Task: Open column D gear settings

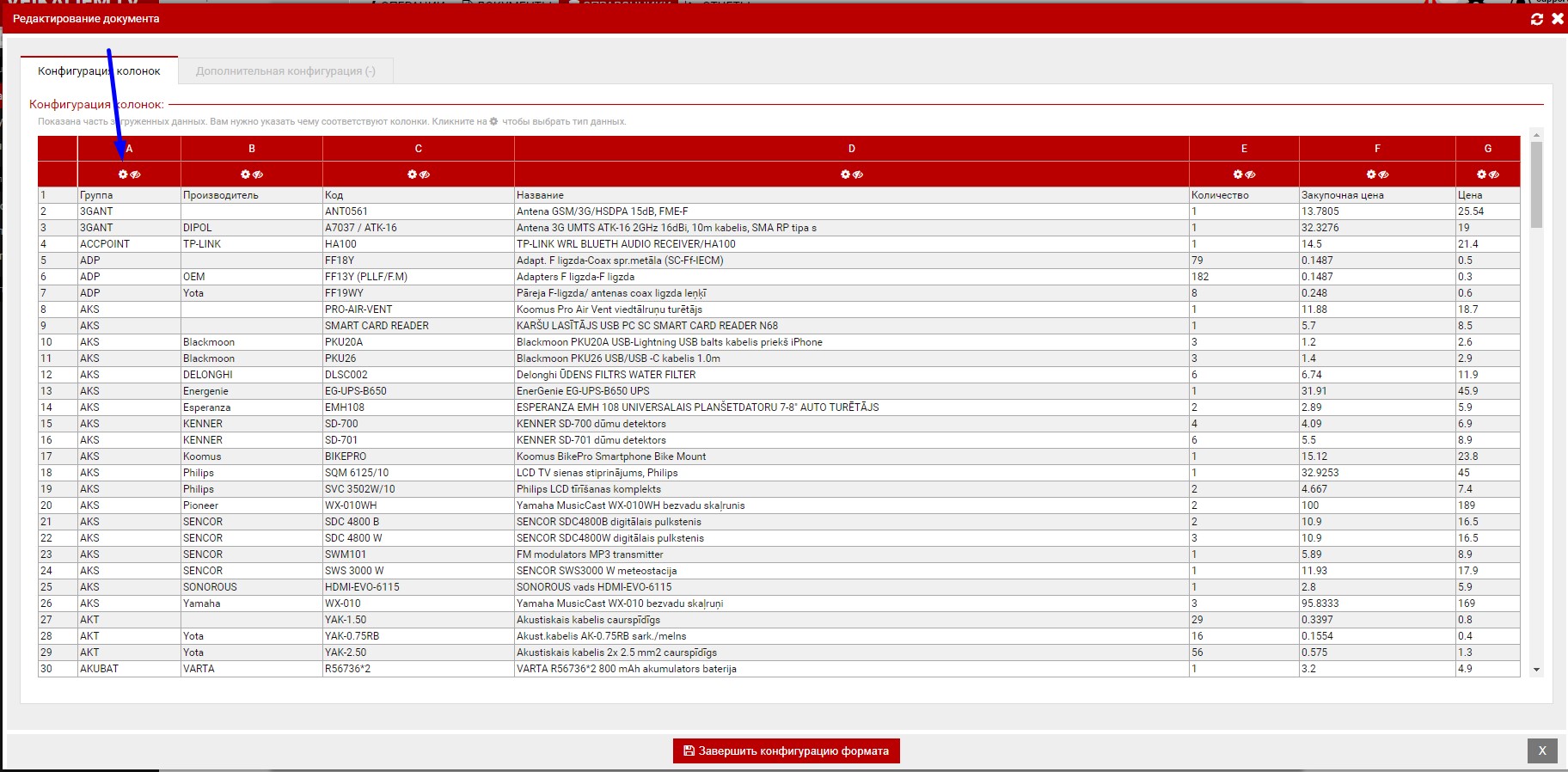Action: click(x=846, y=175)
